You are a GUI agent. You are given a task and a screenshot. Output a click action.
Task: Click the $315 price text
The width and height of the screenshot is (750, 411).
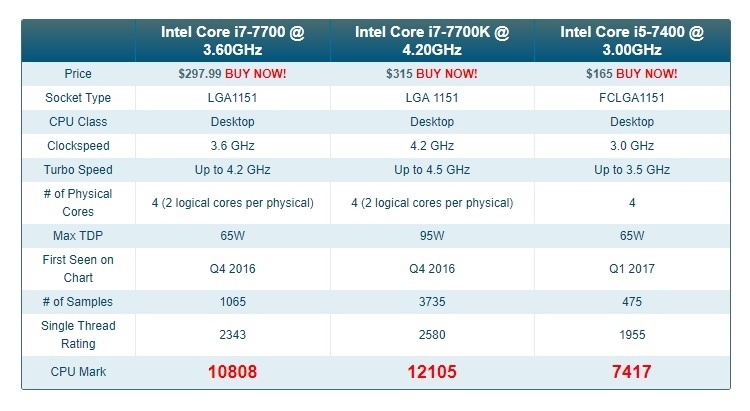point(399,74)
